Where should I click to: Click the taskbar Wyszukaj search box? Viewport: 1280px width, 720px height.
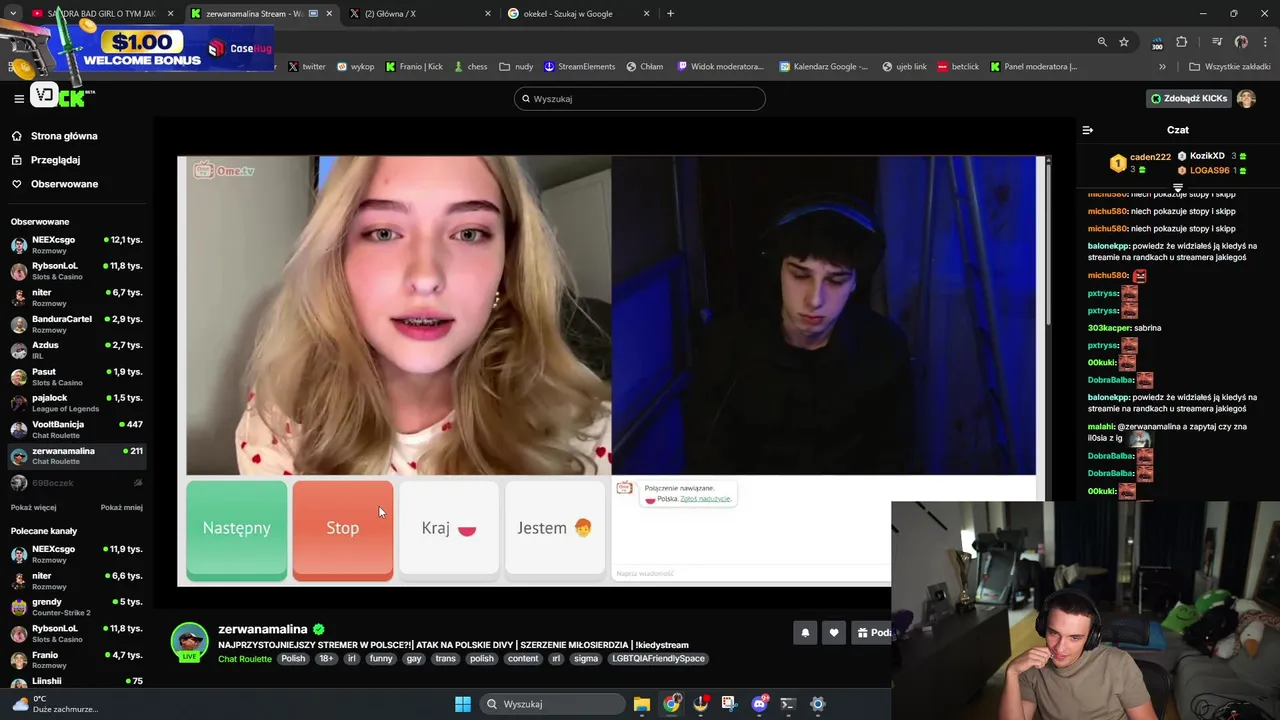point(554,704)
